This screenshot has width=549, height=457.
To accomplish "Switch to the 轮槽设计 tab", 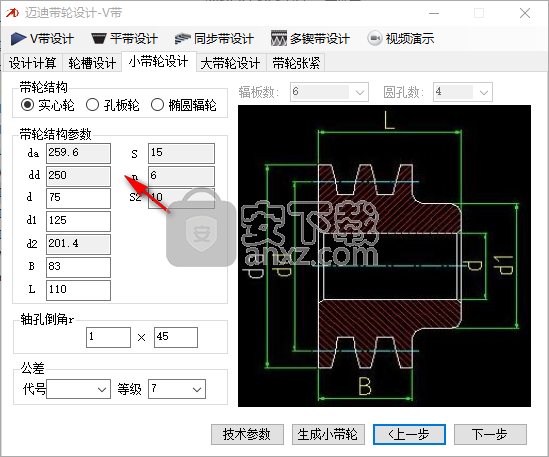I will click(92, 63).
